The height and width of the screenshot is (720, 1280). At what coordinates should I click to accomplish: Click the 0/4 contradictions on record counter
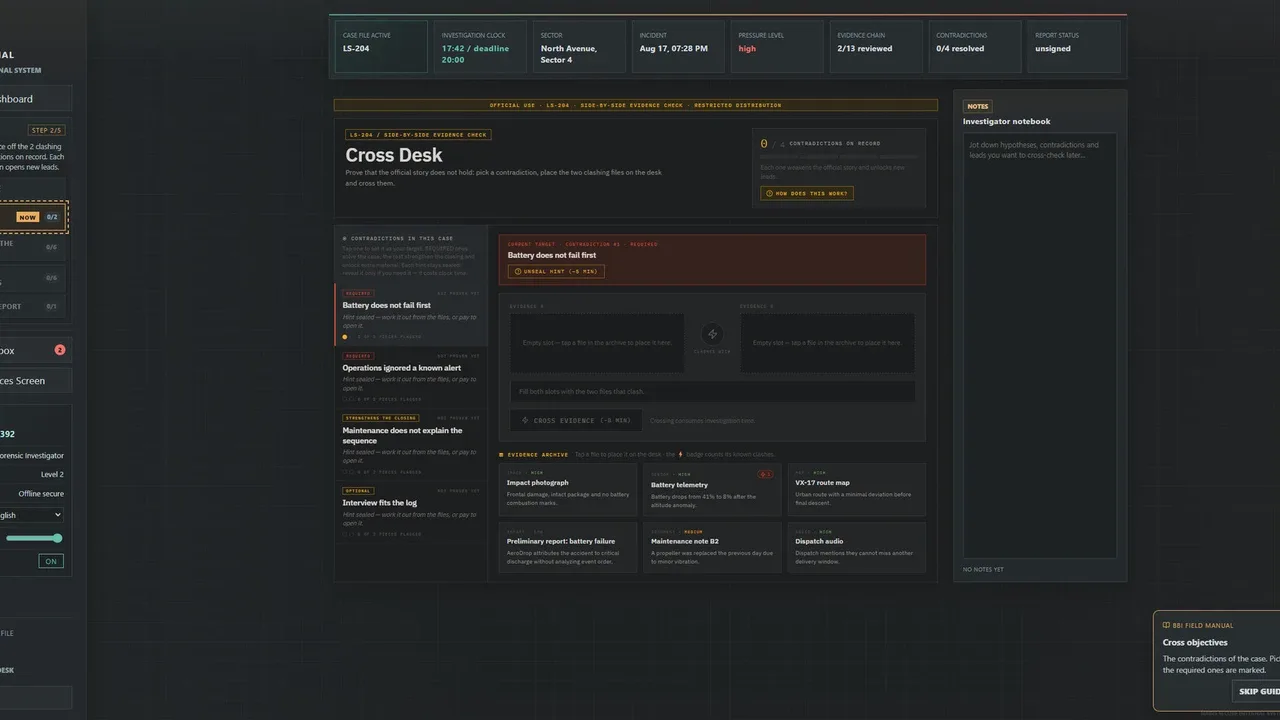[820, 144]
